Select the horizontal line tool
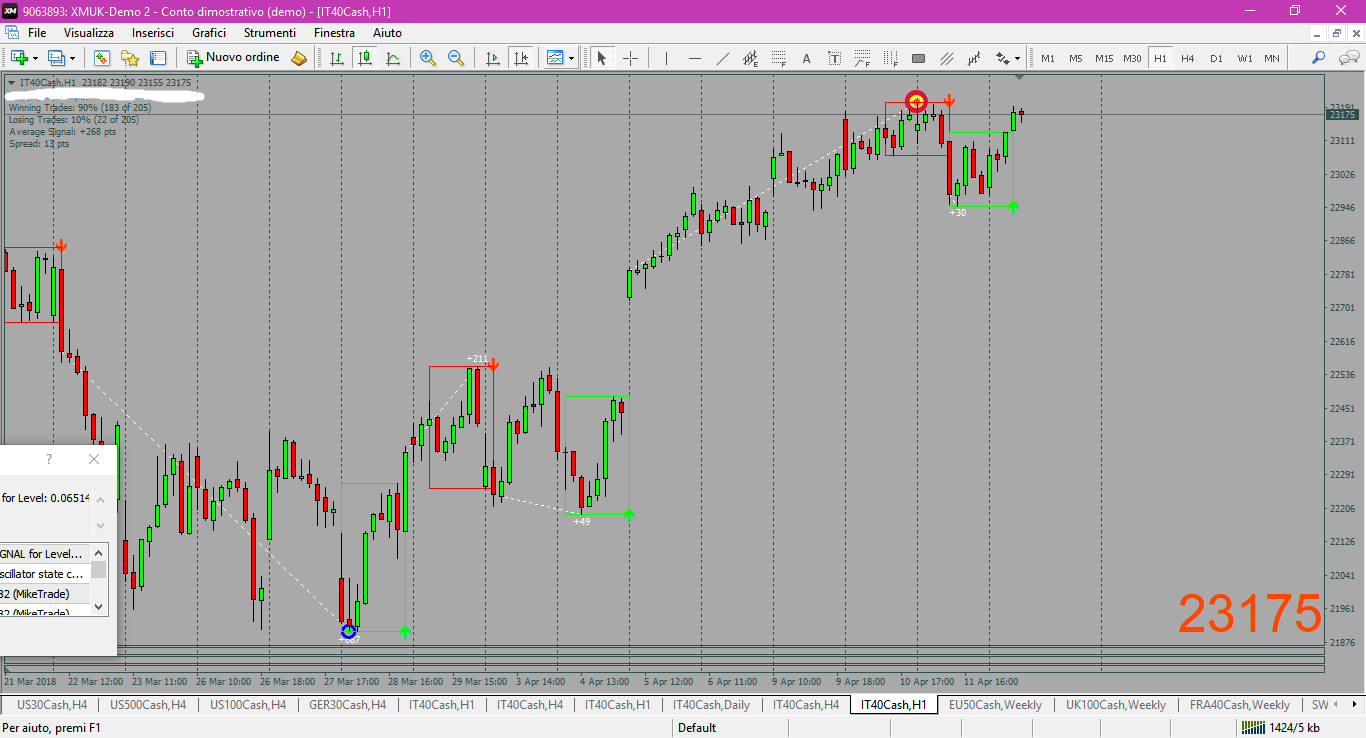This screenshot has width=1366, height=738. coord(695,58)
